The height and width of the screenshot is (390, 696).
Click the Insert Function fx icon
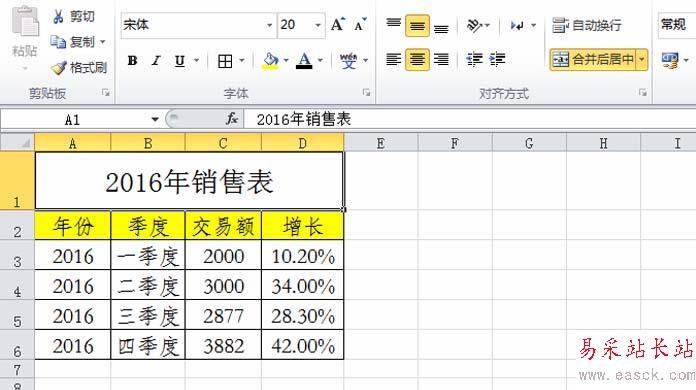tap(232, 119)
